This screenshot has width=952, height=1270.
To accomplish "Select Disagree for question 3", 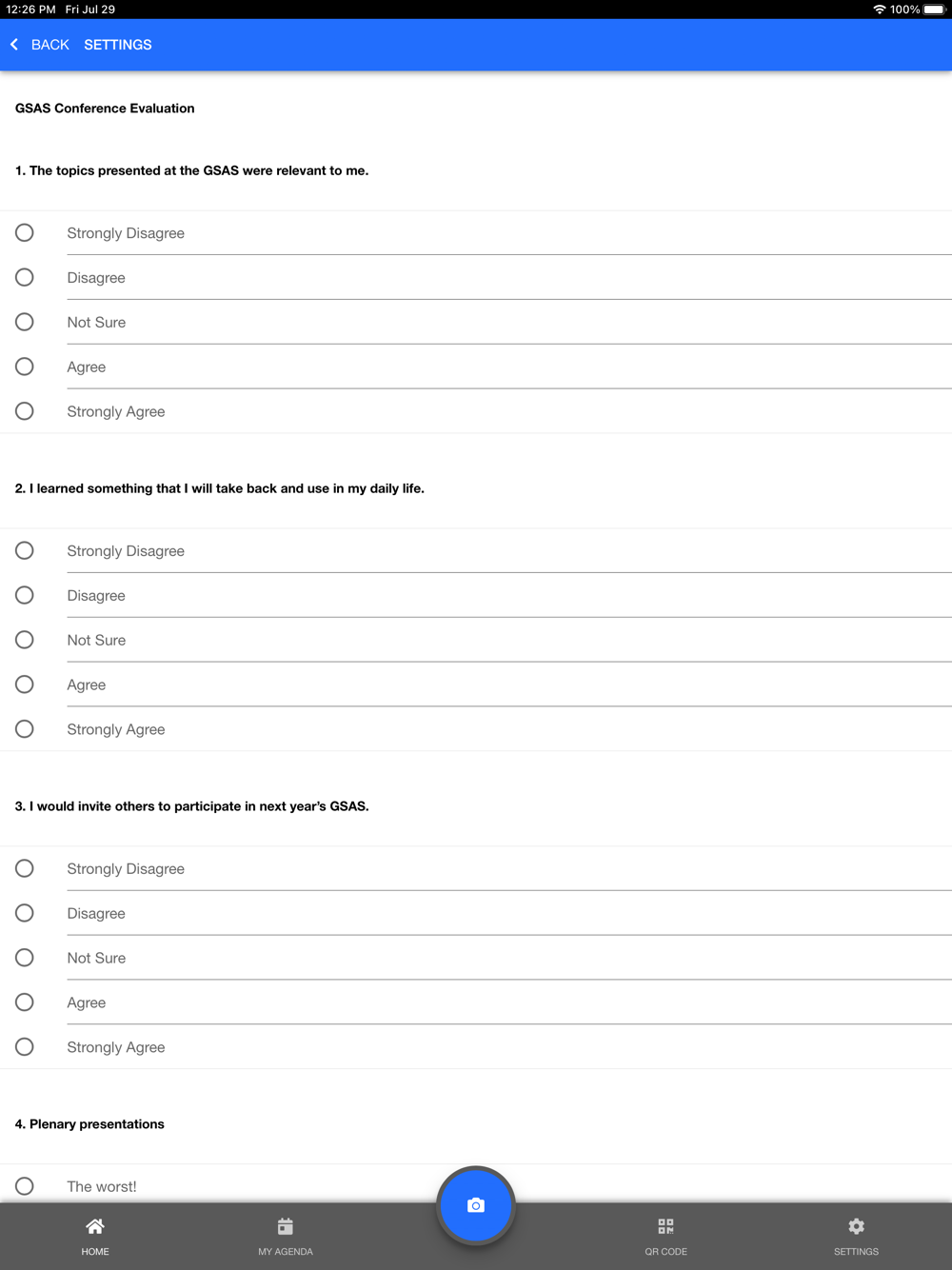I will click(25, 913).
